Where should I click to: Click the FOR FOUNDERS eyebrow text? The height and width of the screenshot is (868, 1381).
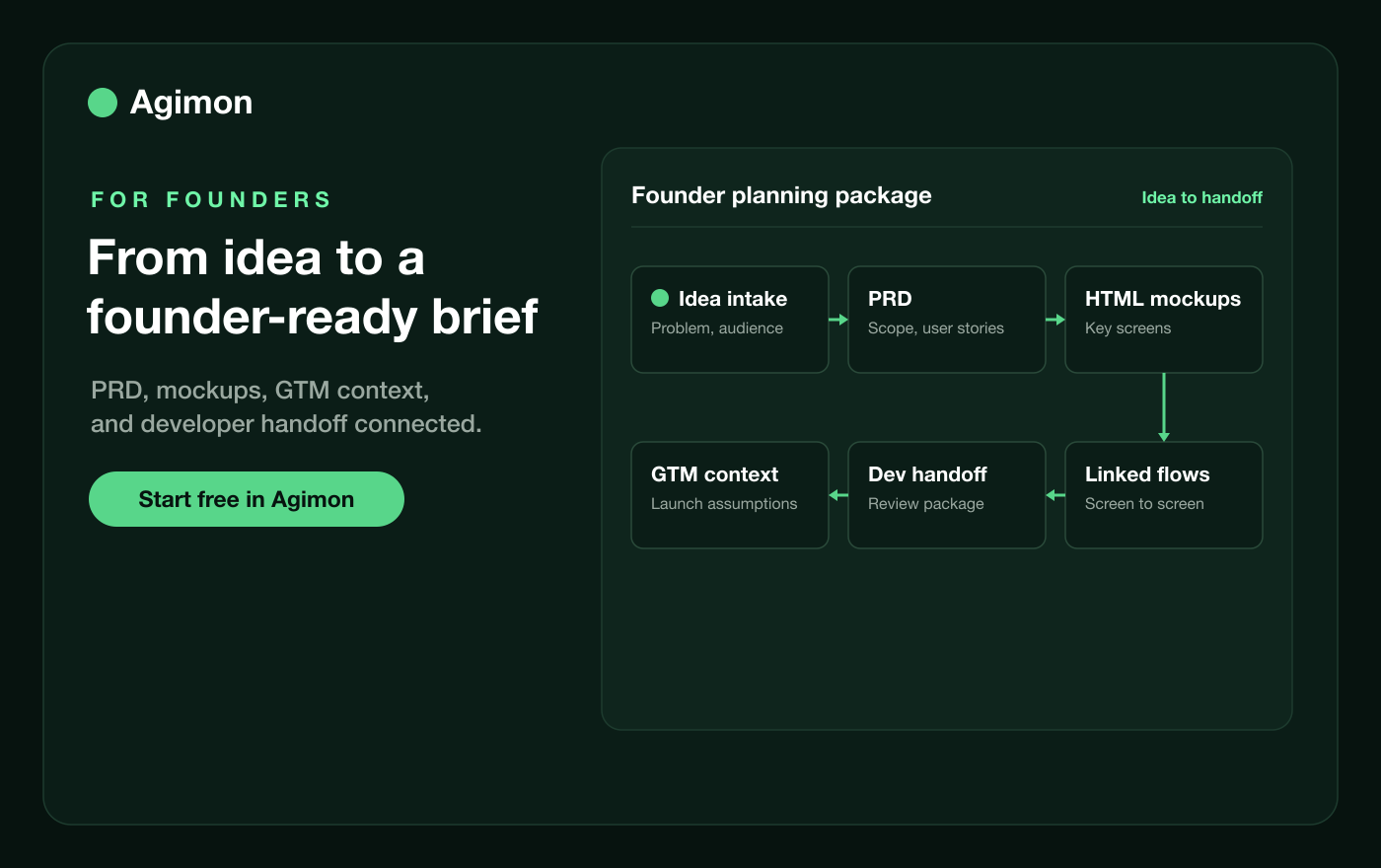tap(211, 199)
